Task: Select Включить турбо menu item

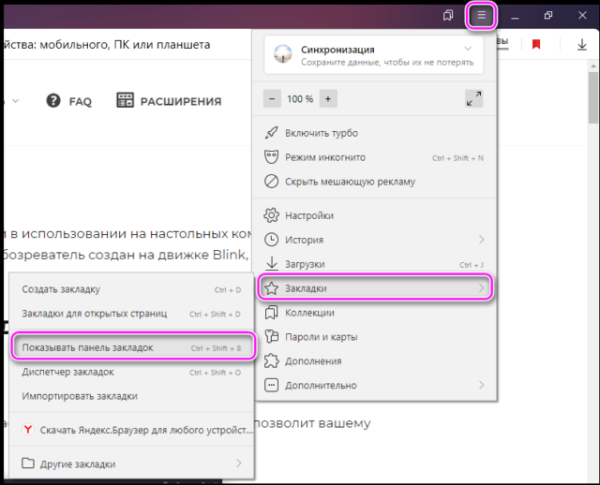Action: click(374, 133)
